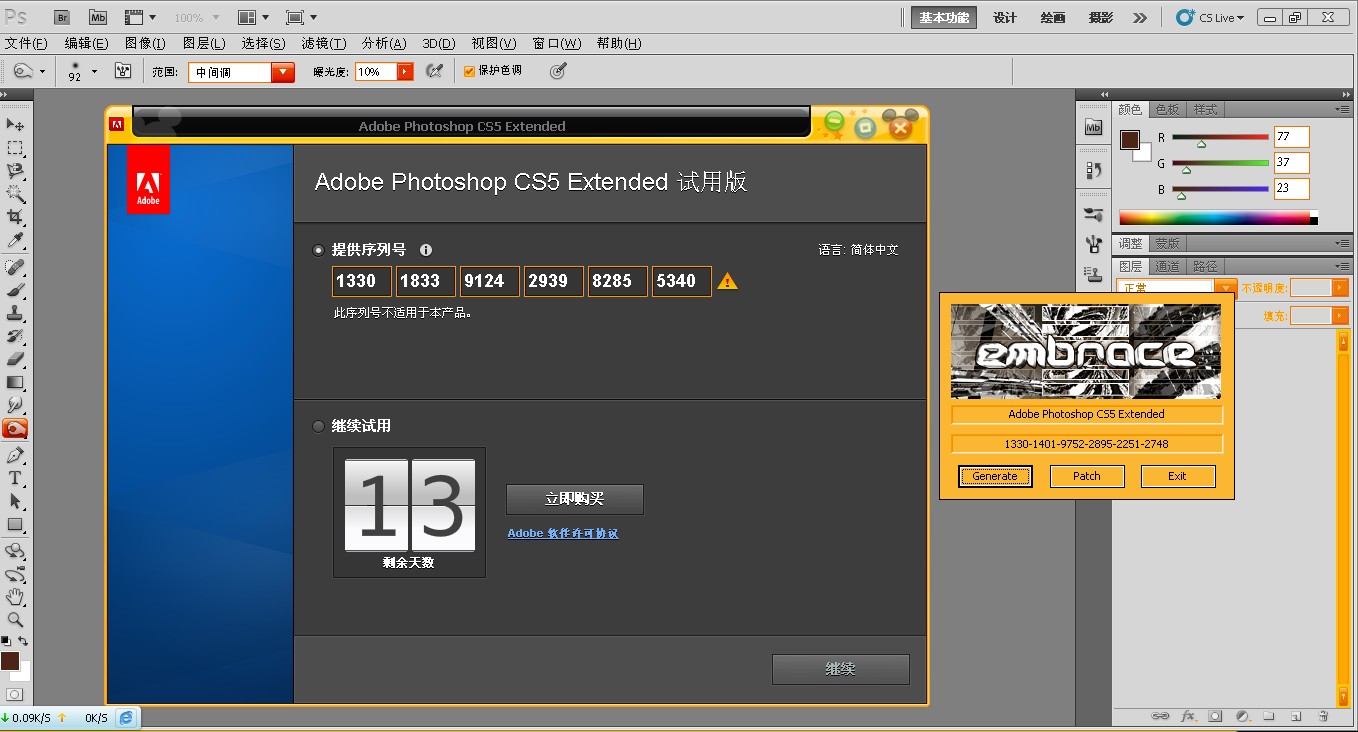This screenshot has width=1358, height=732.
Task: Open Brush Presets panel icon in dock
Action: [1094, 214]
